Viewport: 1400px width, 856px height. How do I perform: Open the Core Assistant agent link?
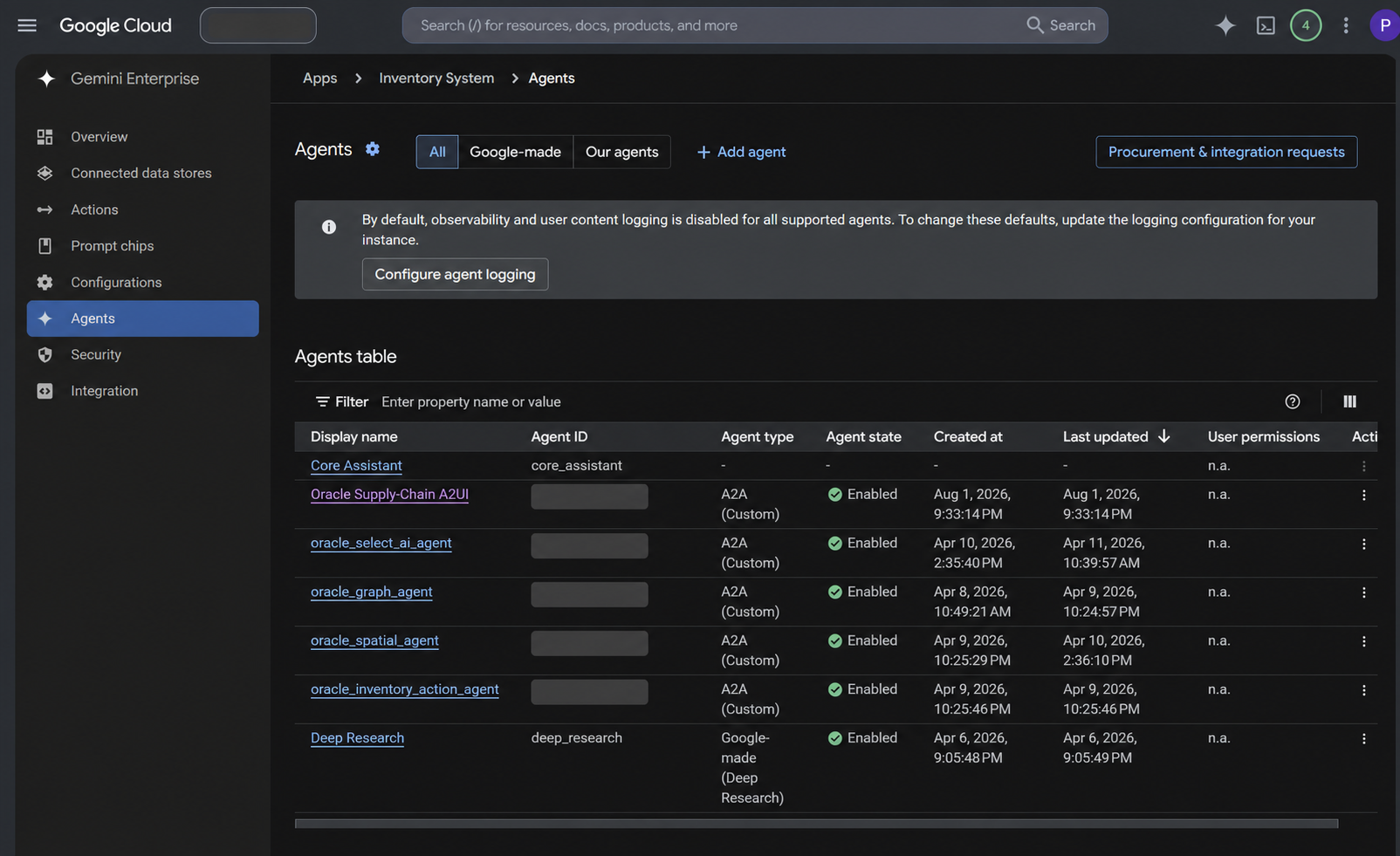point(356,465)
